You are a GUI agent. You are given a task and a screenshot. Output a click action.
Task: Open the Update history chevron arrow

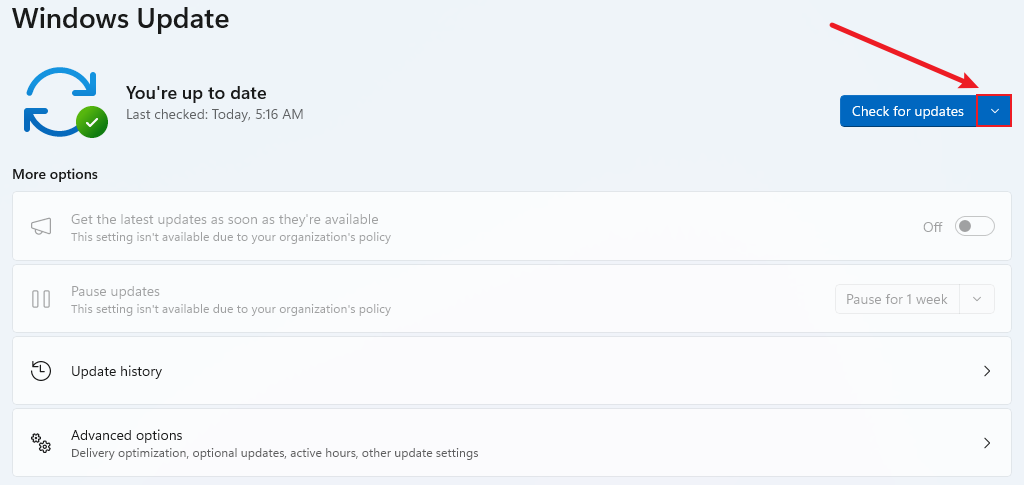(x=987, y=371)
